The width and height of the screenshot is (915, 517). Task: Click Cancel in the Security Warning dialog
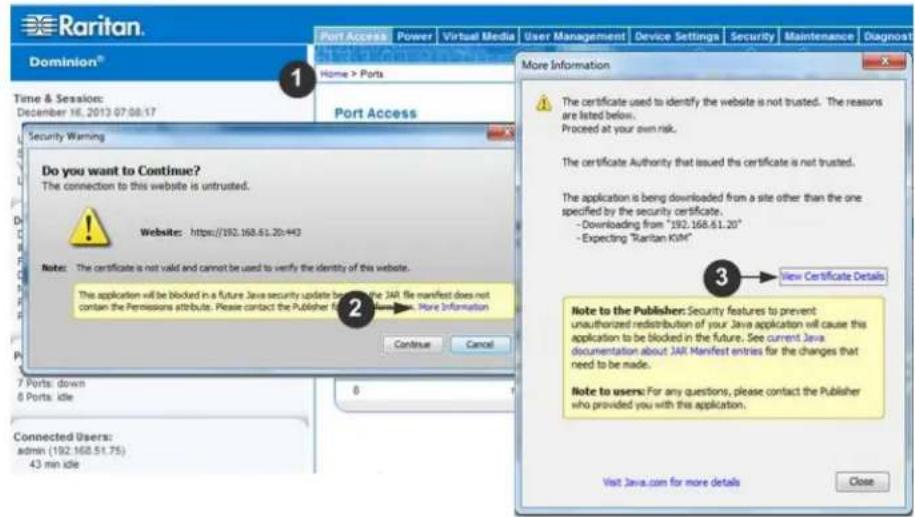coord(480,344)
